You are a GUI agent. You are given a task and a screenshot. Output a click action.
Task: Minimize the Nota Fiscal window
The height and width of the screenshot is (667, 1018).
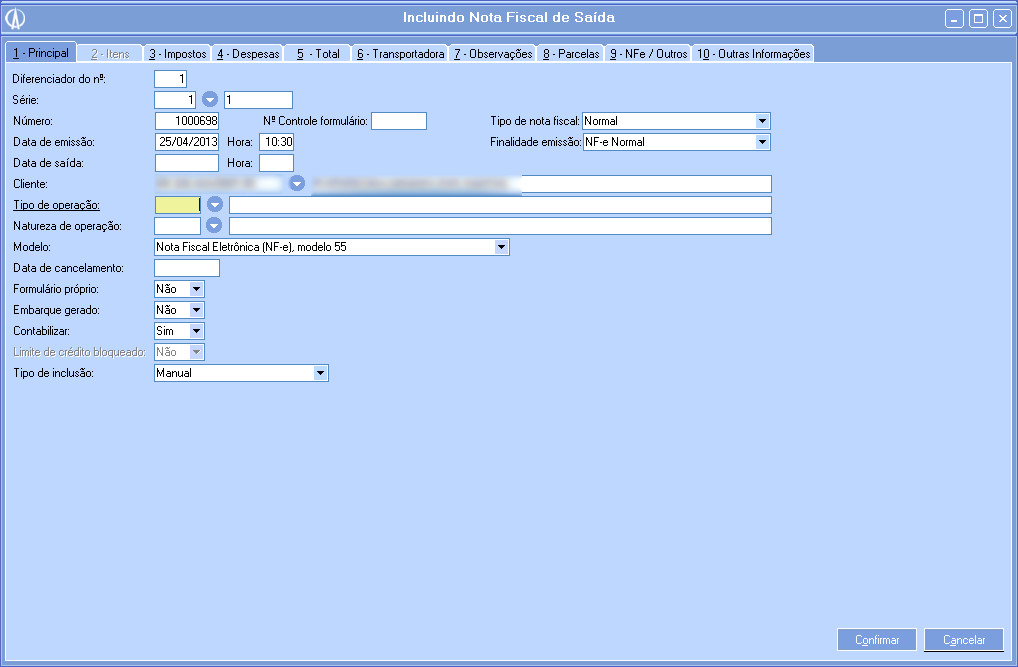955,18
